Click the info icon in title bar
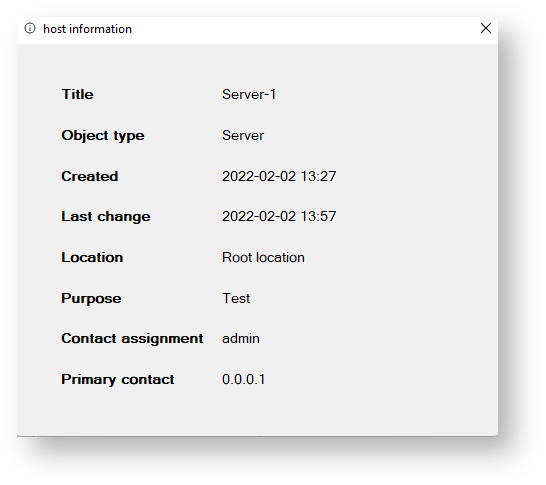 [x=30, y=28]
